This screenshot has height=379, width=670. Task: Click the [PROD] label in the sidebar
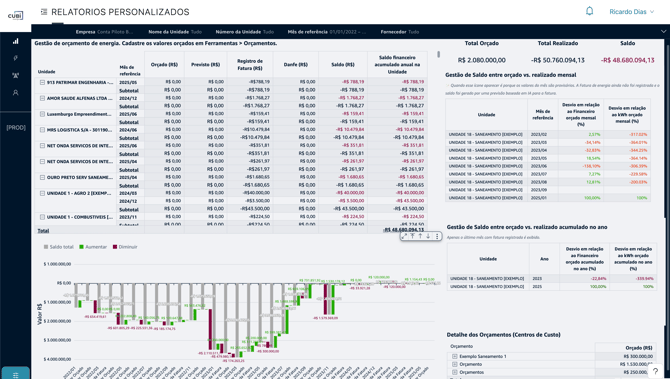[x=15, y=128]
